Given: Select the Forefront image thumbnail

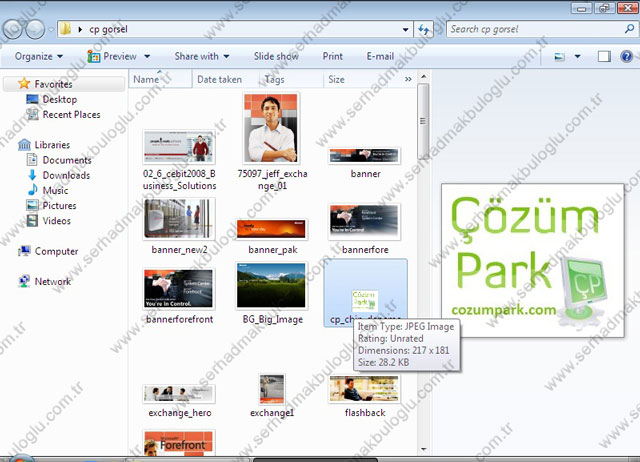Looking at the screenshot, I should [x=179, y=443].
